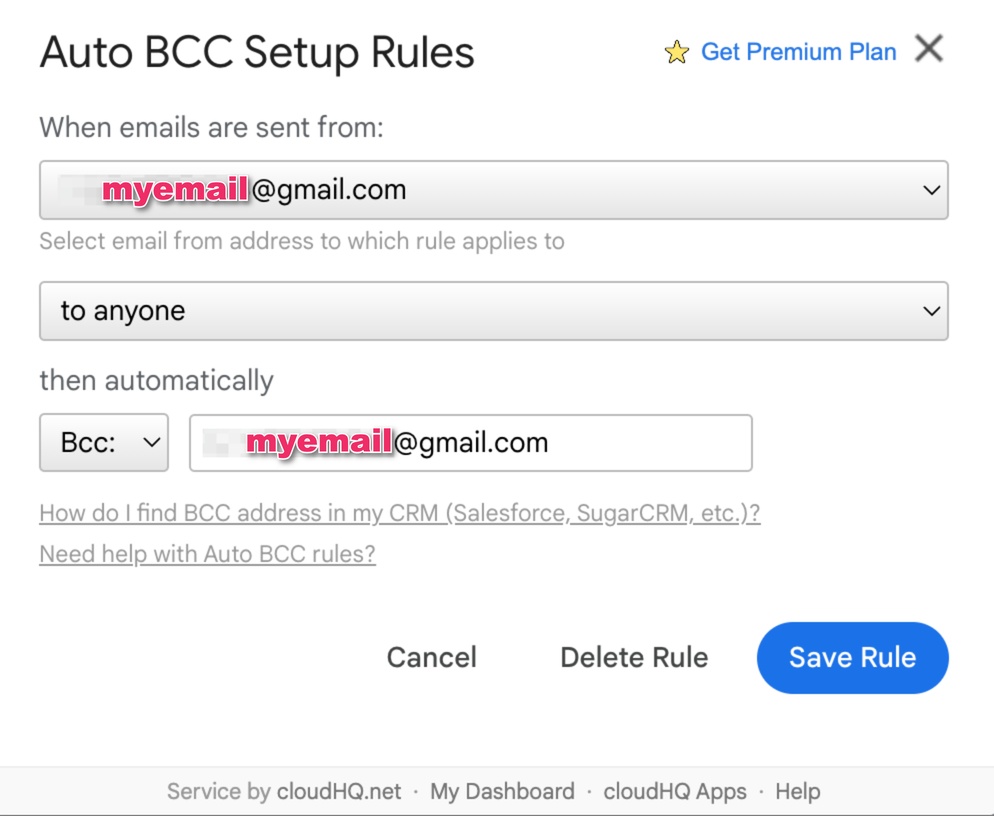Open the Help link in the footer

point(797,791)
